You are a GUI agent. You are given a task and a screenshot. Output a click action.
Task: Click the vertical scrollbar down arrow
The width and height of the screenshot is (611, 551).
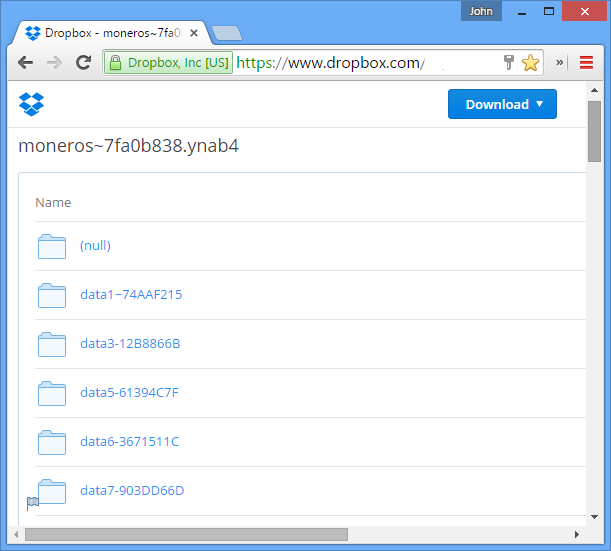(594, 517)
